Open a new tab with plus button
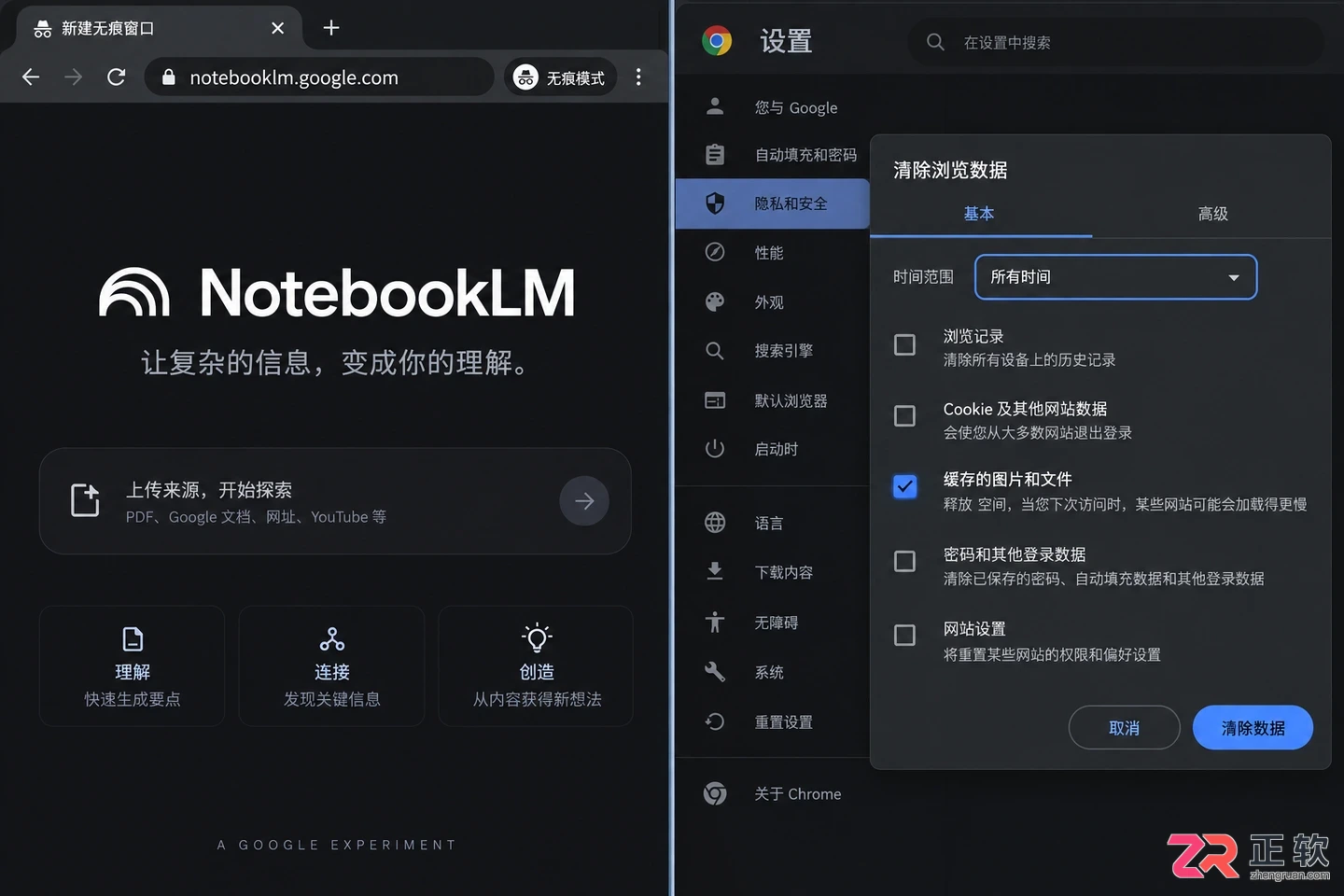Image resolution: width=1344 pixels, height=896 pixels. (x=331, y=28)
